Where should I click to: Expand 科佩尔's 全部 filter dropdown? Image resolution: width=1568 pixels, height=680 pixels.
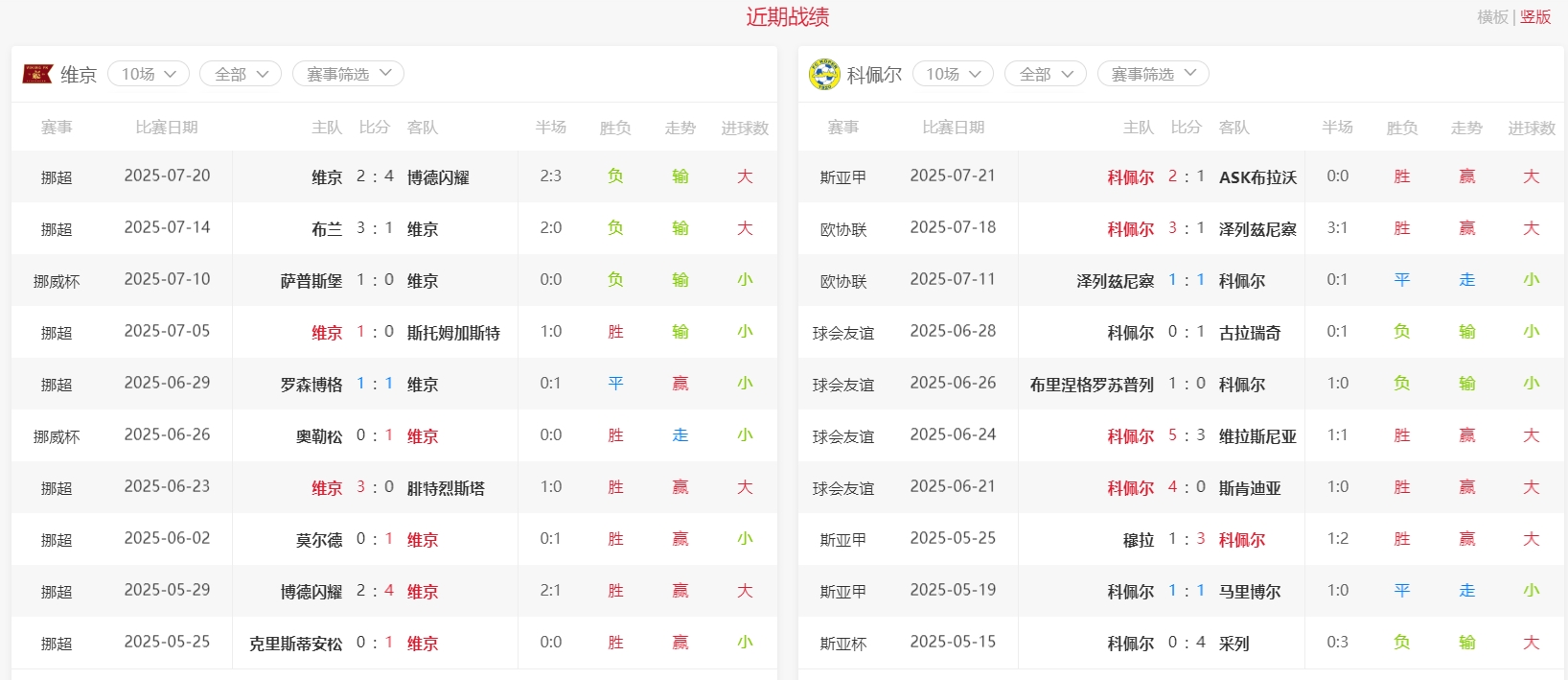click(x=1045, y=74)
